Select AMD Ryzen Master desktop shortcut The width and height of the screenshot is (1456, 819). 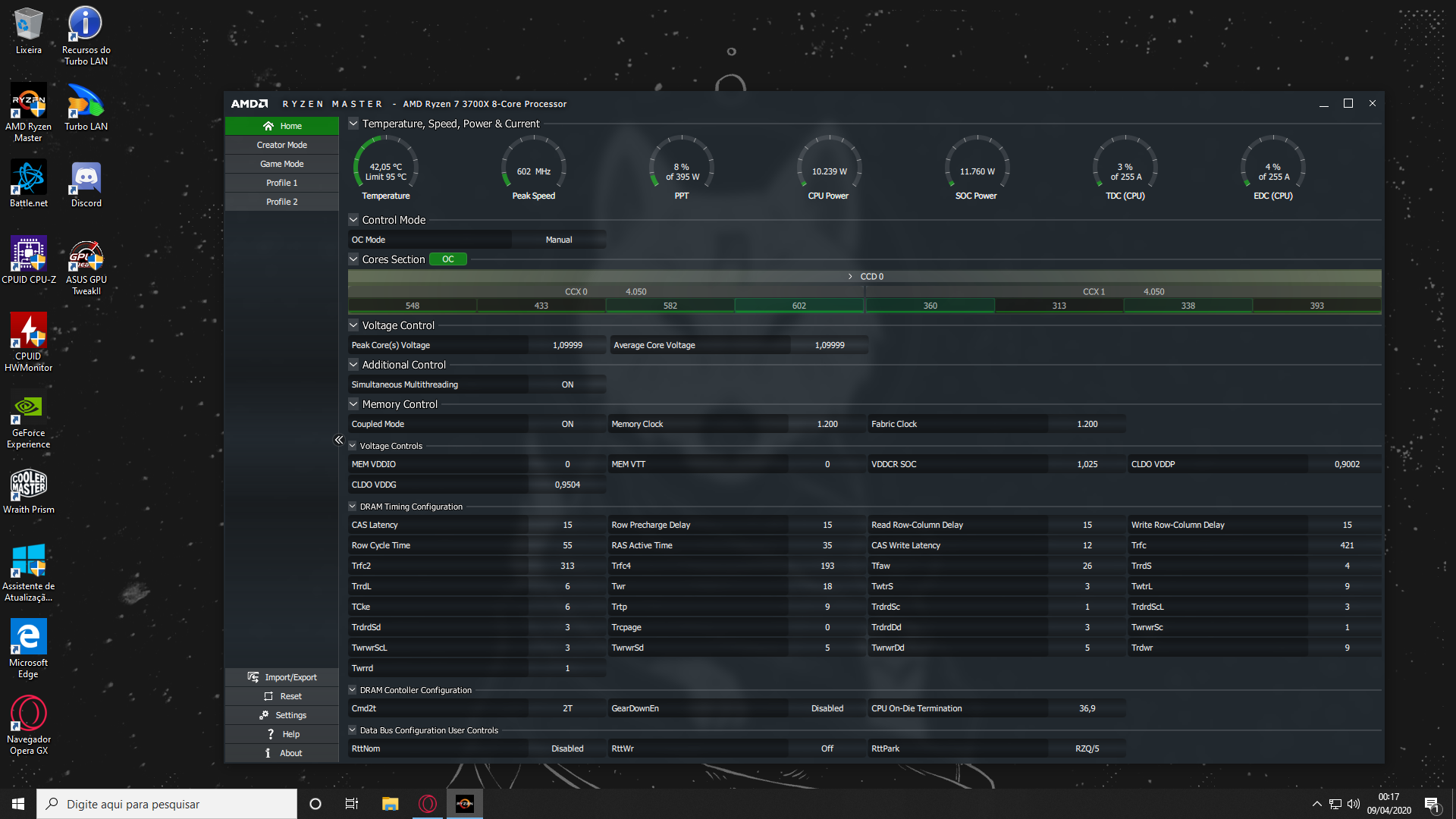click(x=28, y=112)
